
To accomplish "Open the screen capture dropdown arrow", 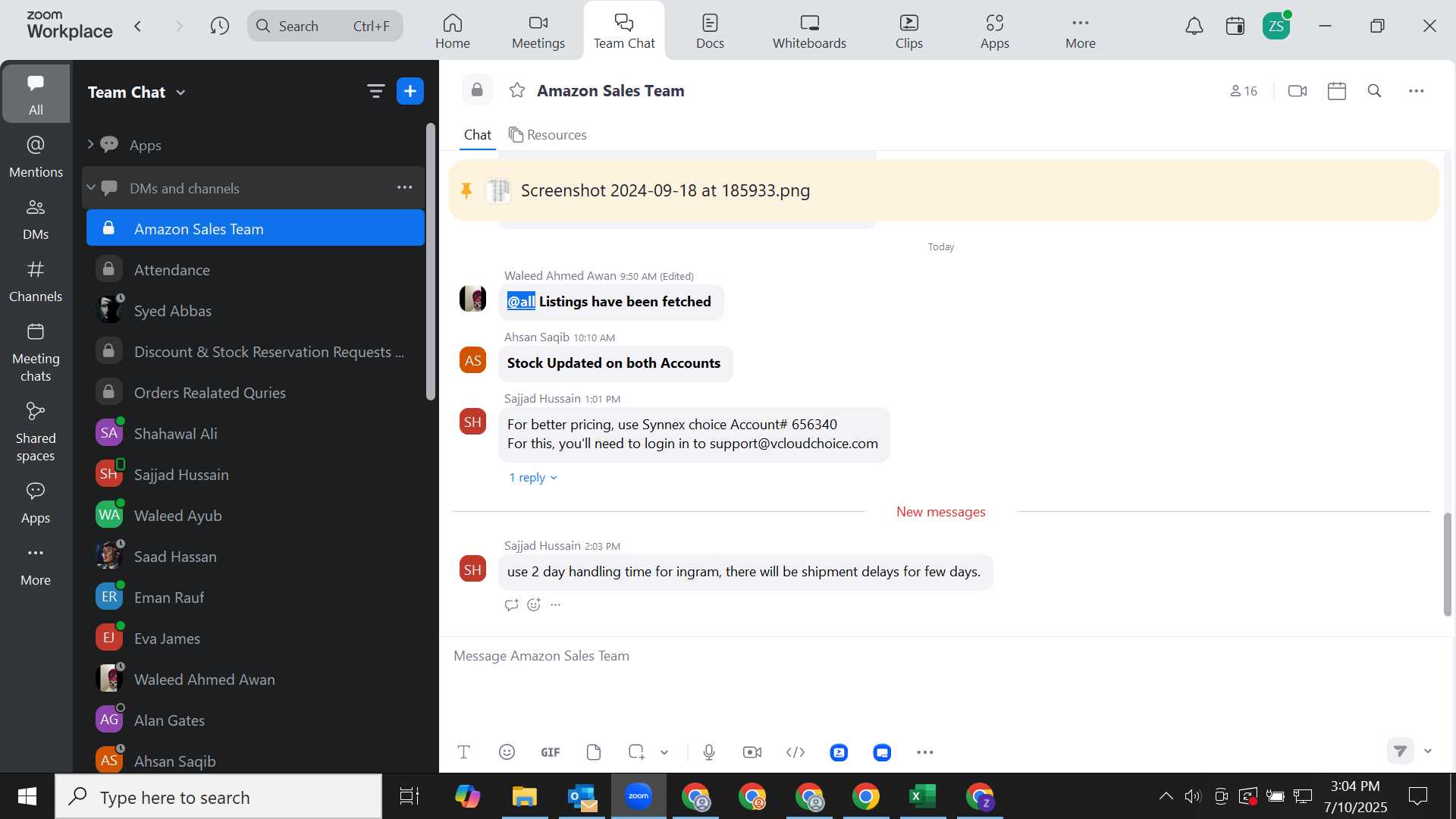I will (x=664, y=752).
